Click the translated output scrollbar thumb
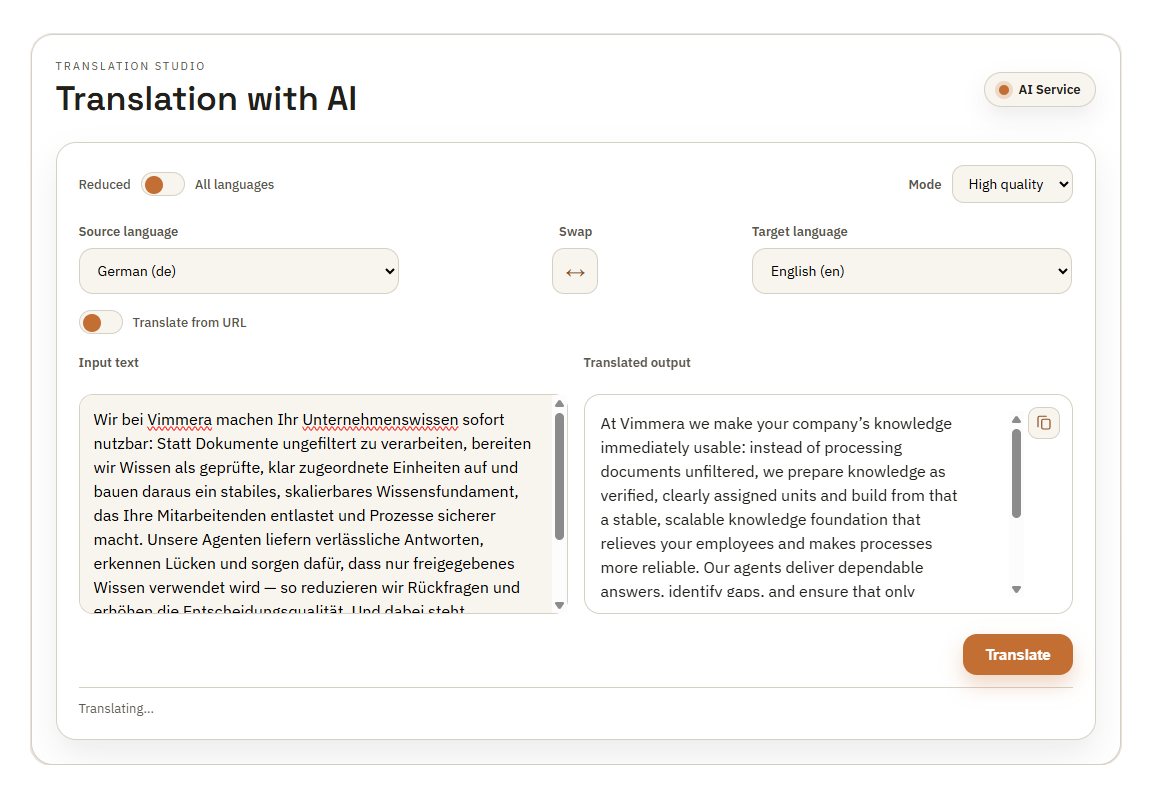 tap(1016, 473)
